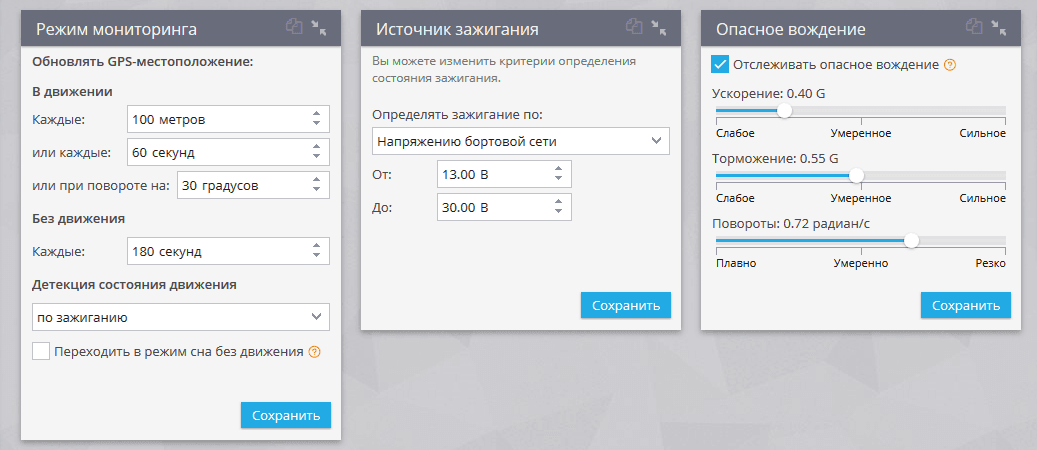Click copy icon in Источник зажигания header

(634, 26)
